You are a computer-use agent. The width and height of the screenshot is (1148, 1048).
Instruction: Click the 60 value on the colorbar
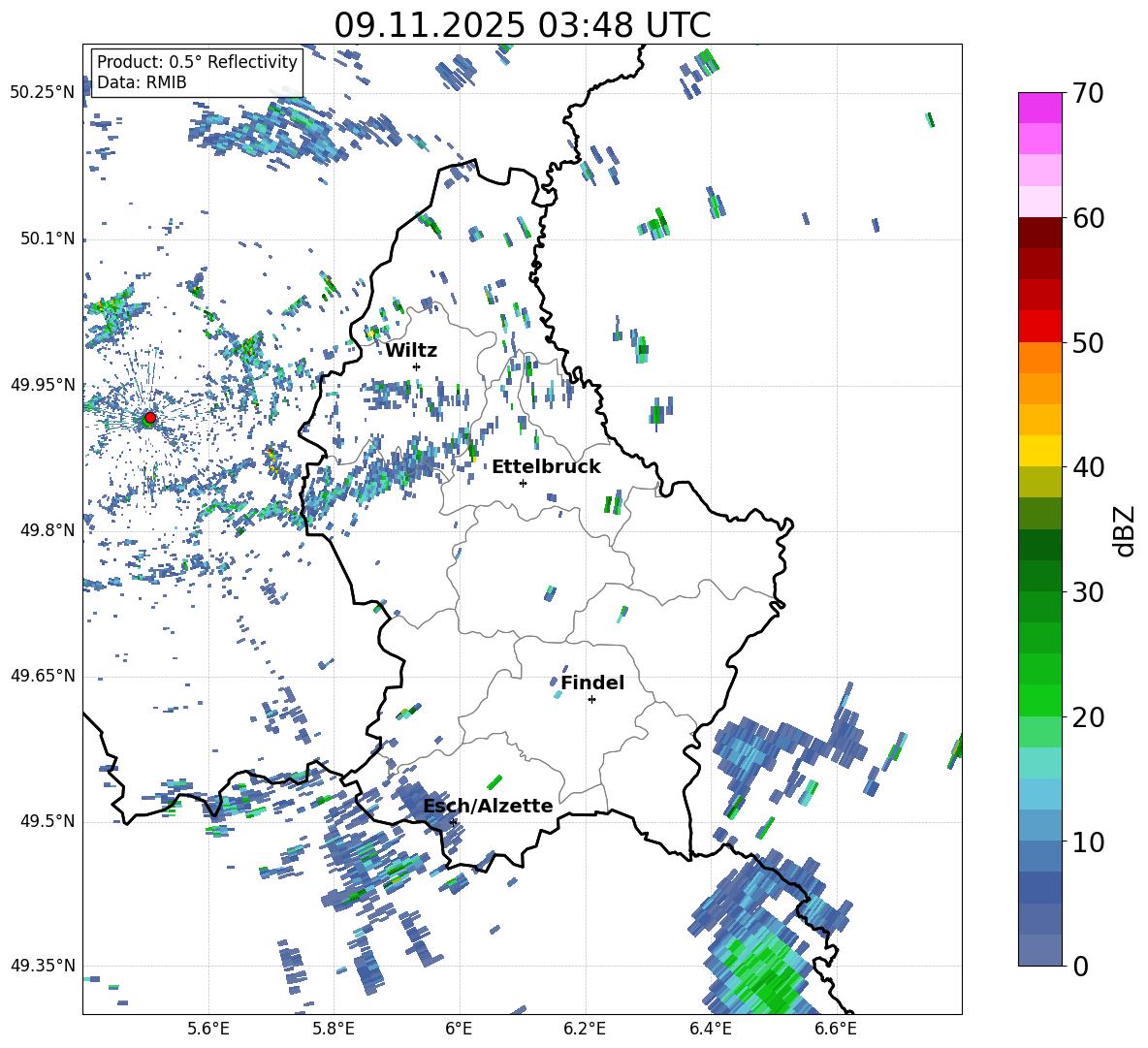pos(1088,218)
